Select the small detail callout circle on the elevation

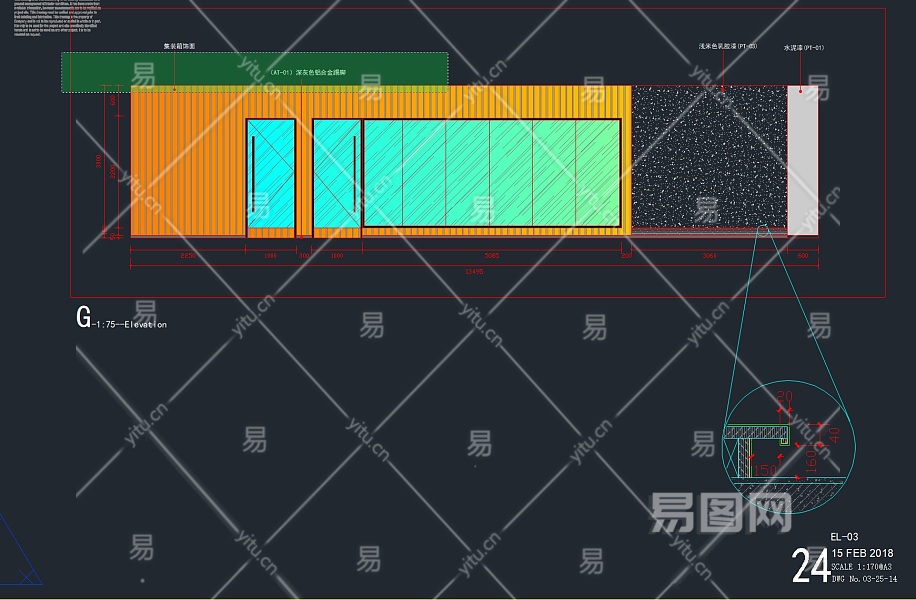(x=763, y=230)
